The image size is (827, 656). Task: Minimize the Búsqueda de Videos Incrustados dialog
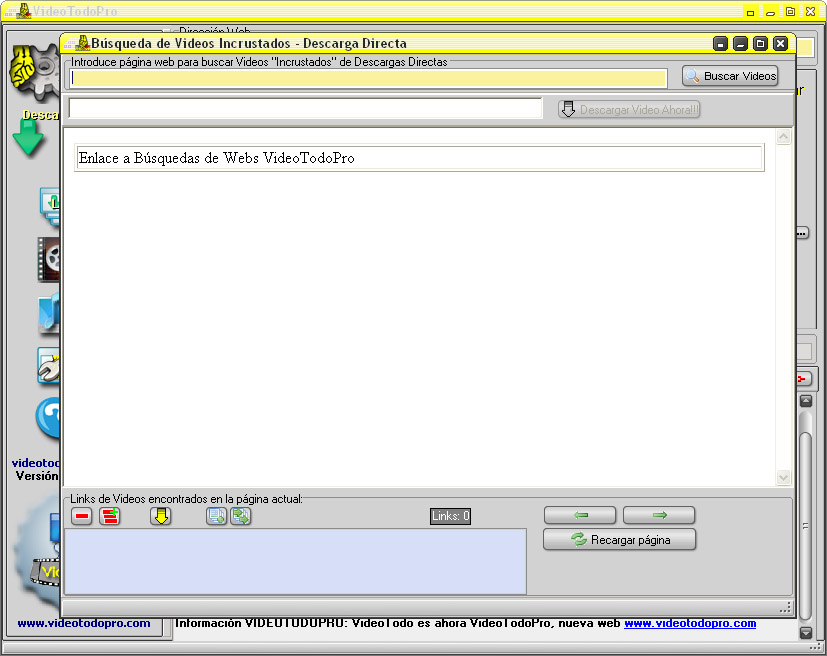[x=741, y=44]
